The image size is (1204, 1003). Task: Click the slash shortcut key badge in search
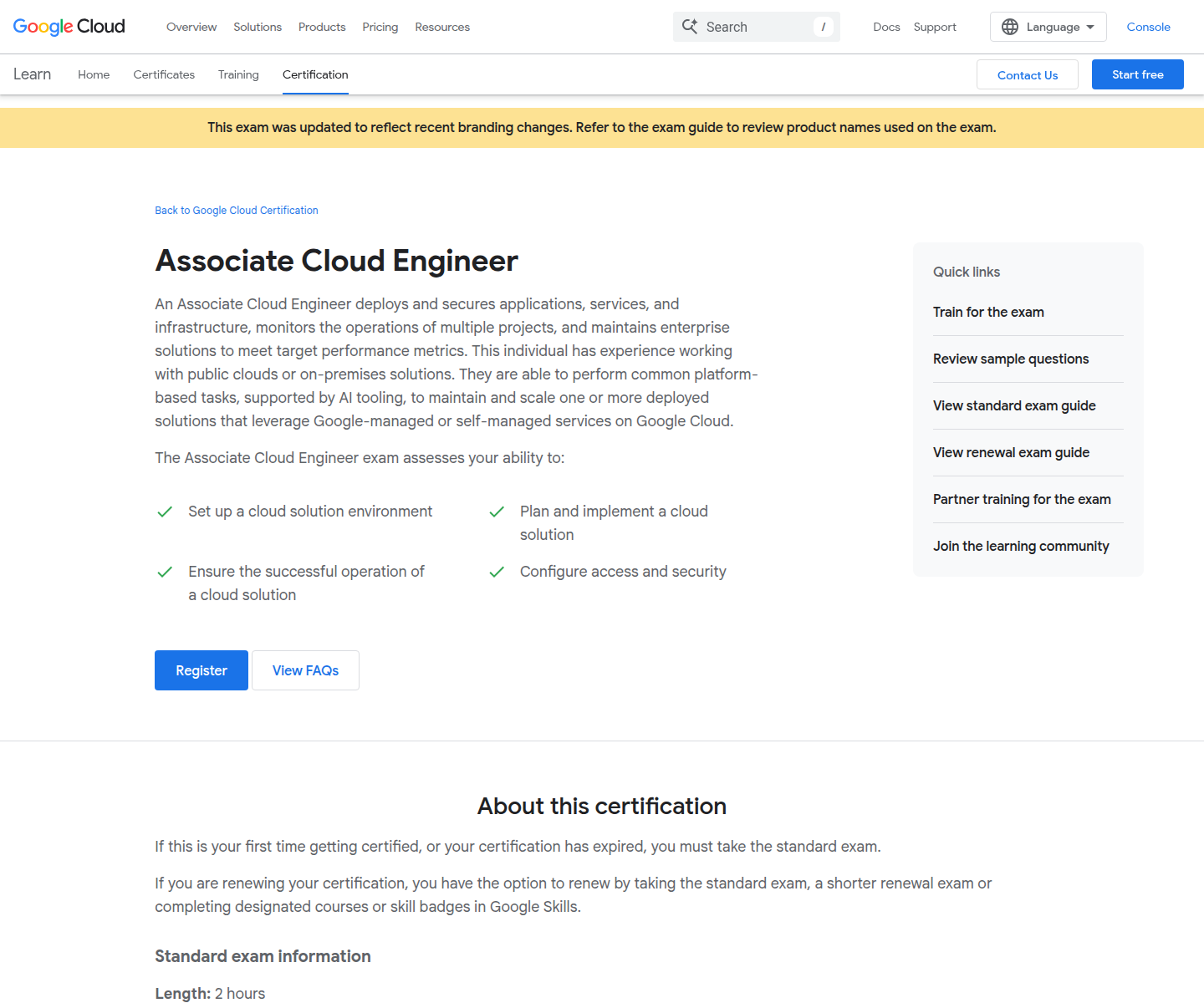pos(824,27)
